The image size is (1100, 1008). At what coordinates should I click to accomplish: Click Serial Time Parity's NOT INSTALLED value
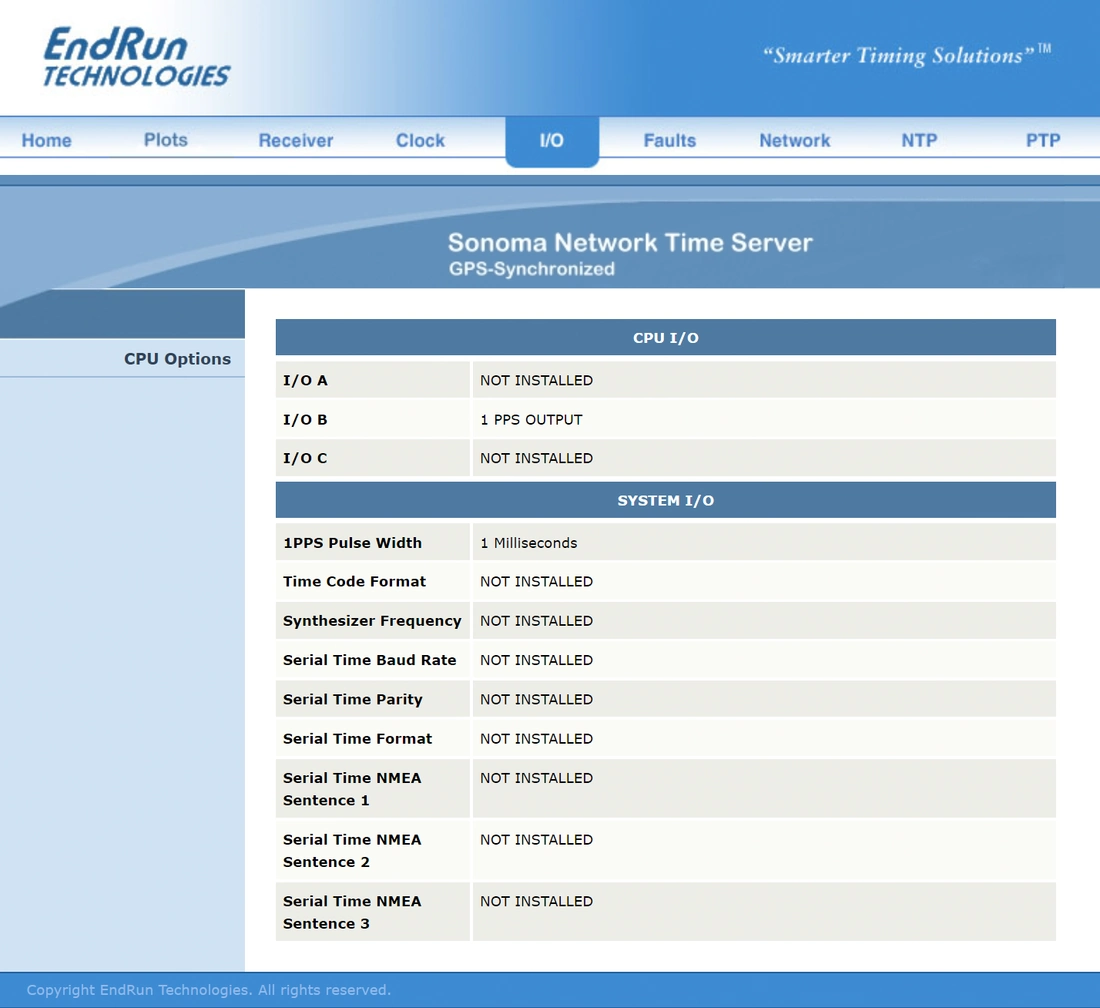537,699
